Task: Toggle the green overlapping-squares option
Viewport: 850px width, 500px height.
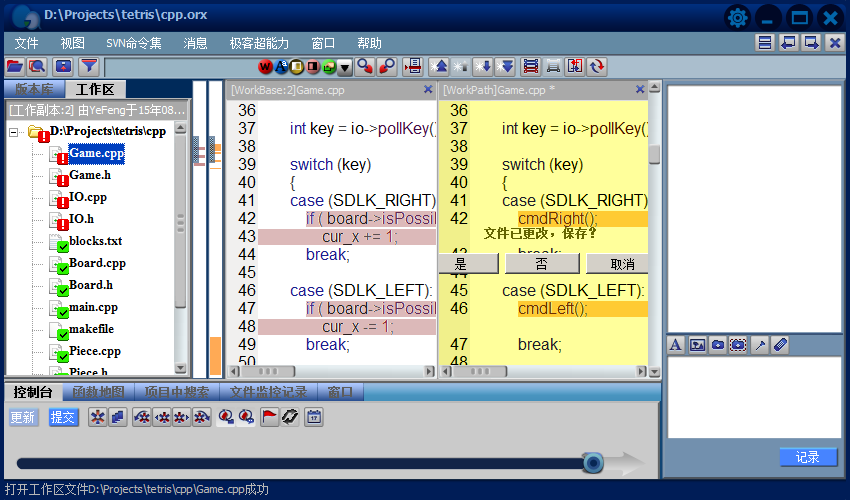Action: pos(329,67)
